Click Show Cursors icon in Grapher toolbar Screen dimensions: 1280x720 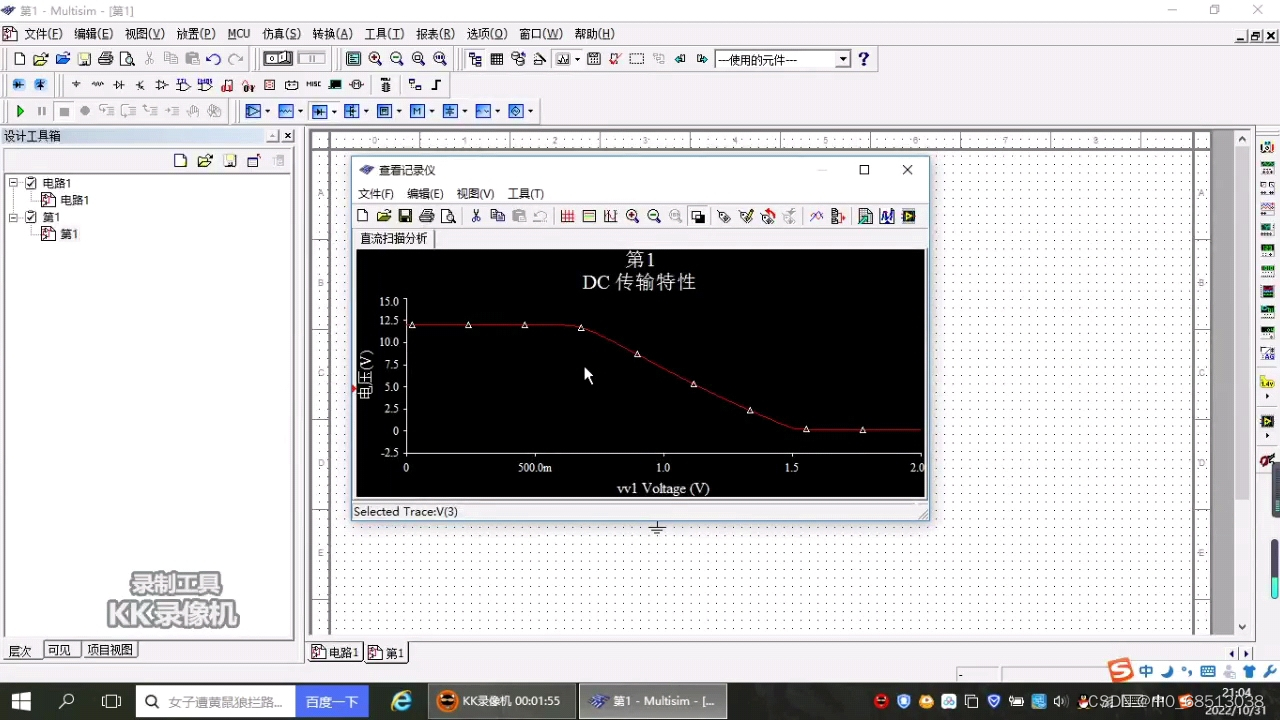(x=609, y=216)
